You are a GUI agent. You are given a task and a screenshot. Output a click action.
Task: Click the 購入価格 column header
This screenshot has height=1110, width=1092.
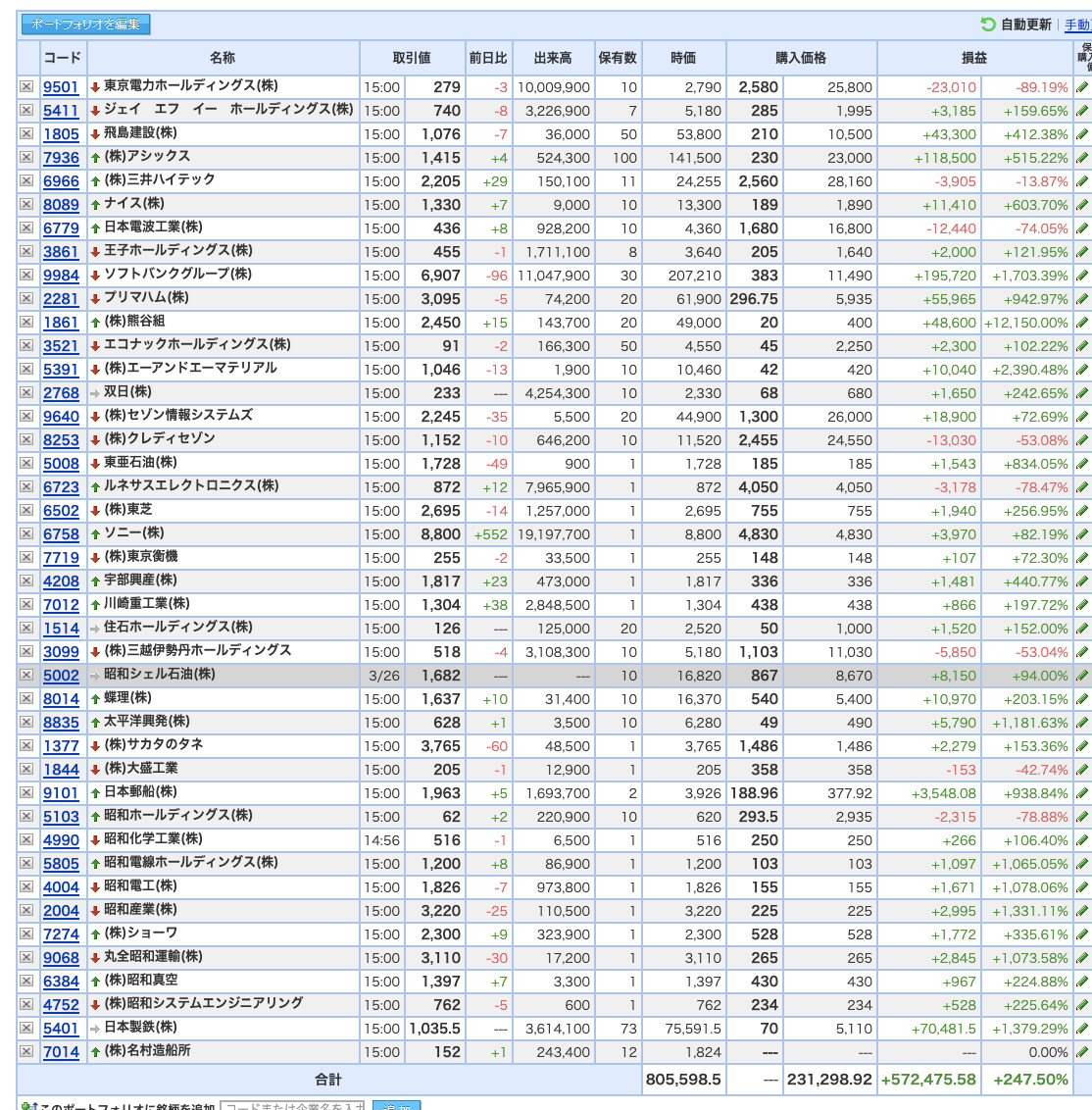801,58
